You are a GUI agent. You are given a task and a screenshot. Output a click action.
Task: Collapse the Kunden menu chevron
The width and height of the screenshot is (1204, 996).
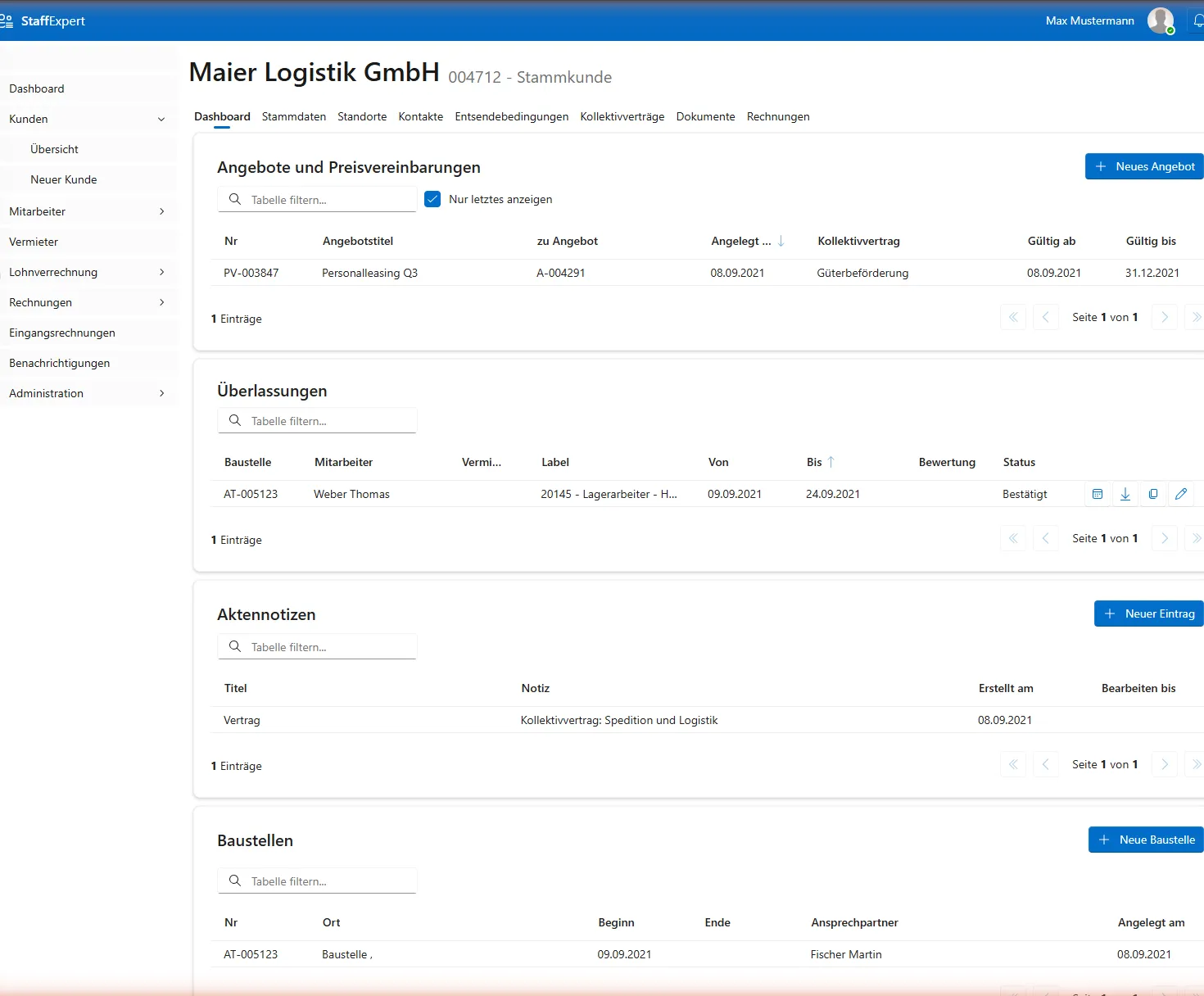[161, 119]
